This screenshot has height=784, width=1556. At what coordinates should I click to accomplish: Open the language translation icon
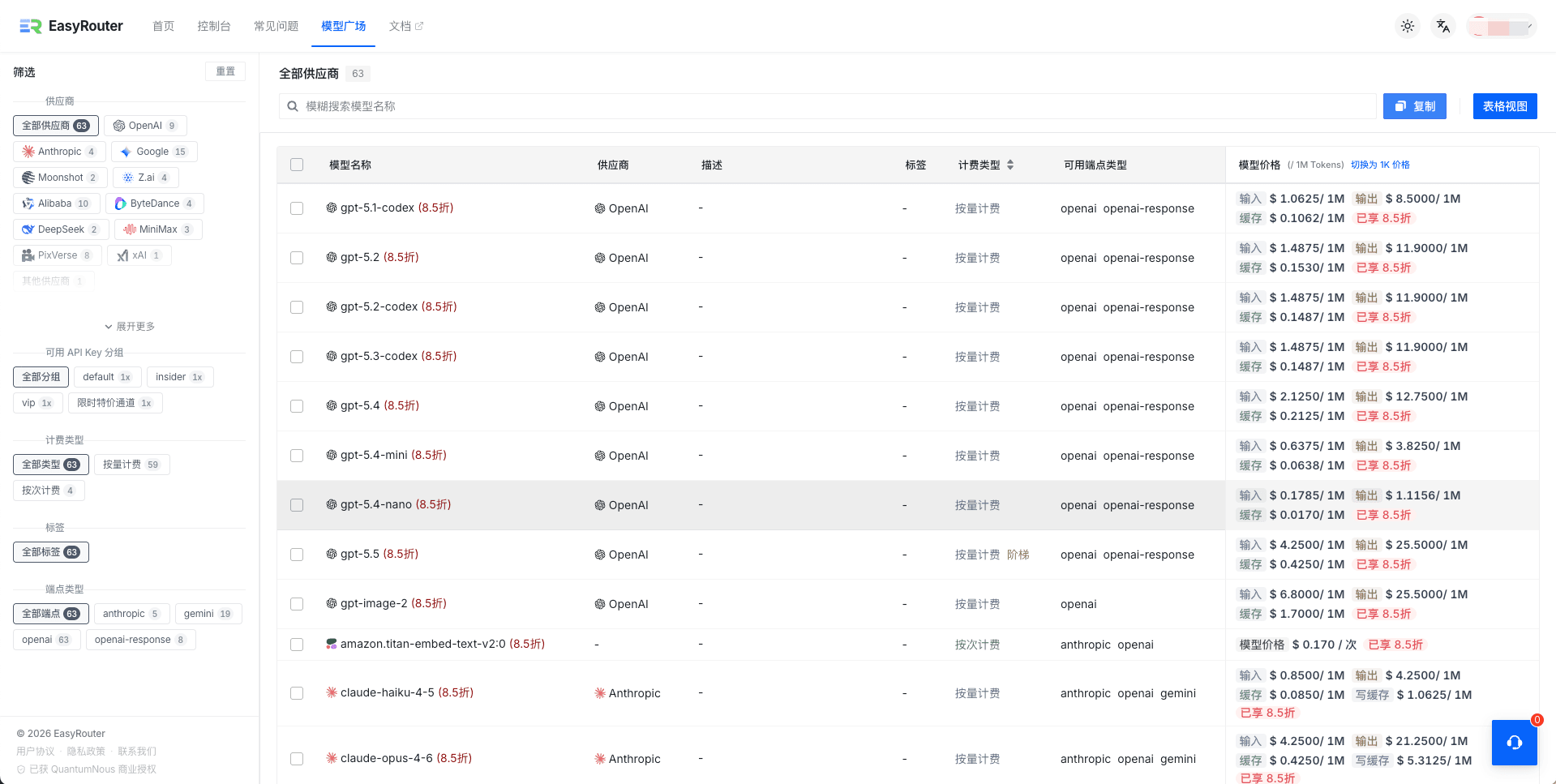coord(1443,26)
